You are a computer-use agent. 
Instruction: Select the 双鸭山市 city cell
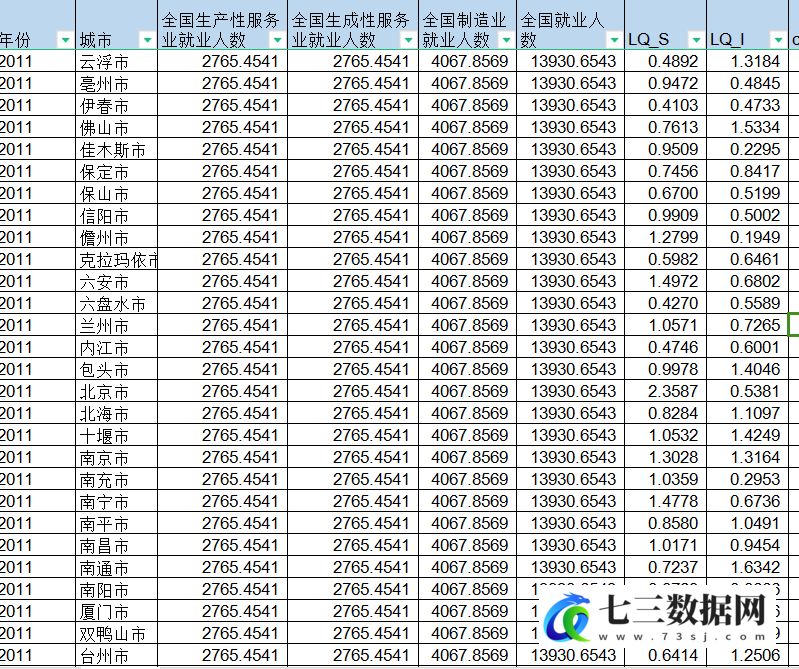pos(116,633)
